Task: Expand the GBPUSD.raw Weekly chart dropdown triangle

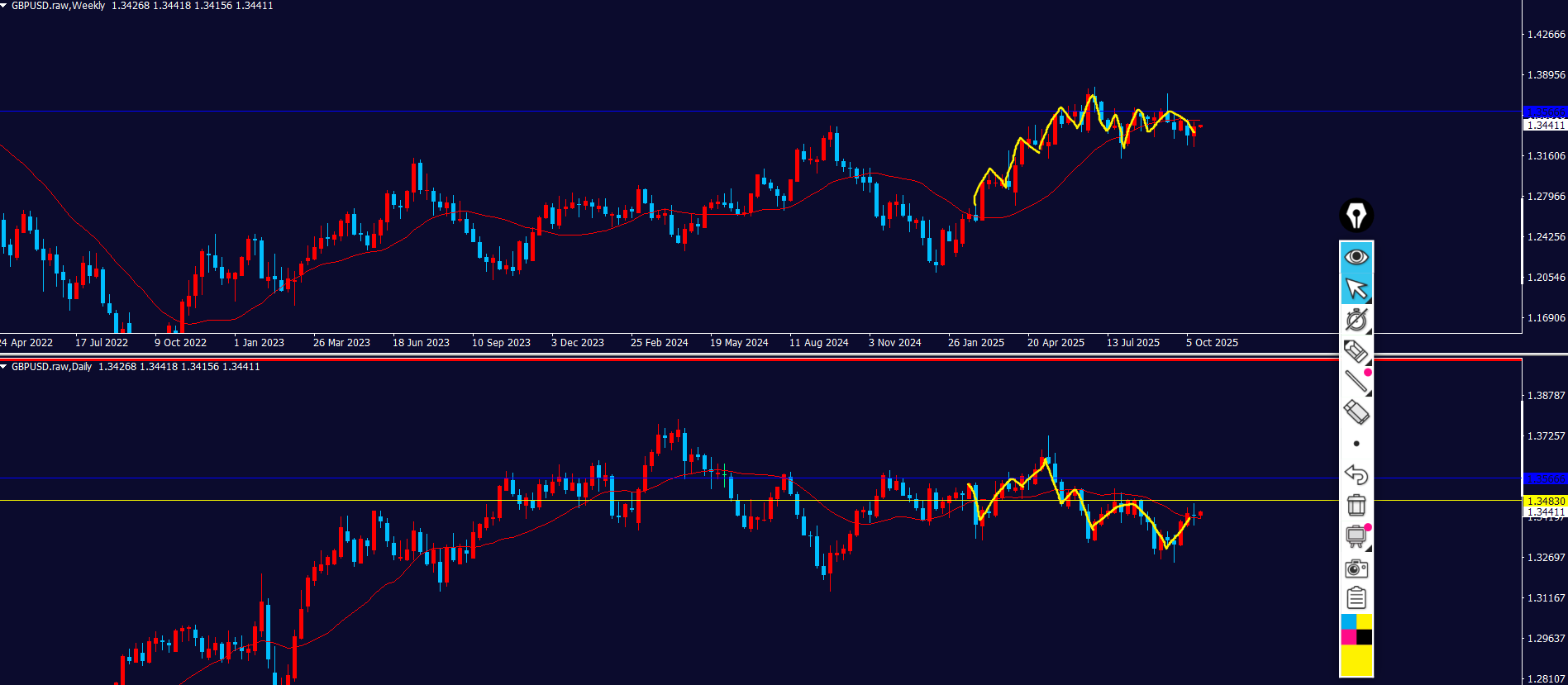Action: point(4,6)
